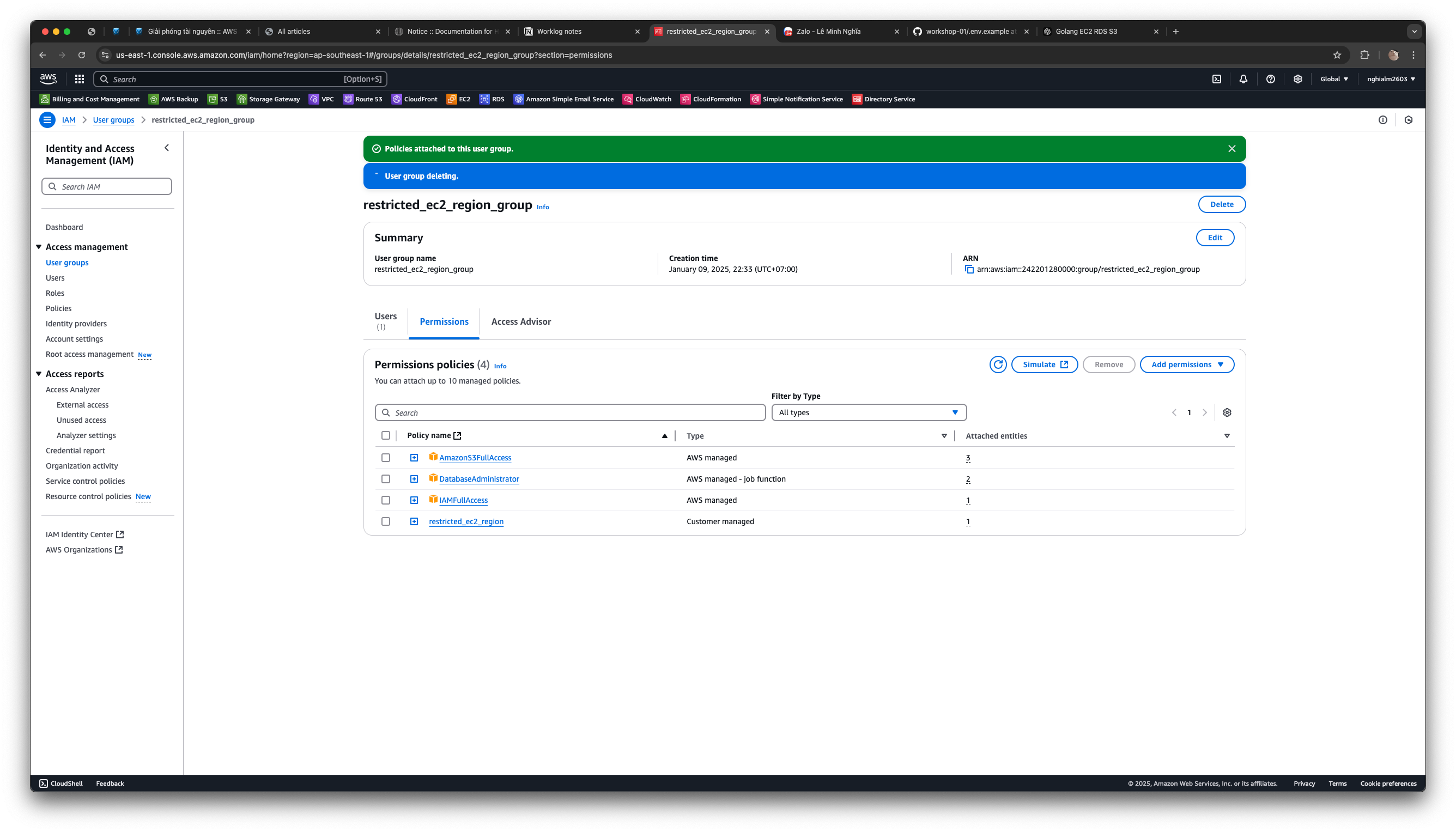
Task: Toggle the side navigation hamburger menu
Action: (x=47, y=119)
